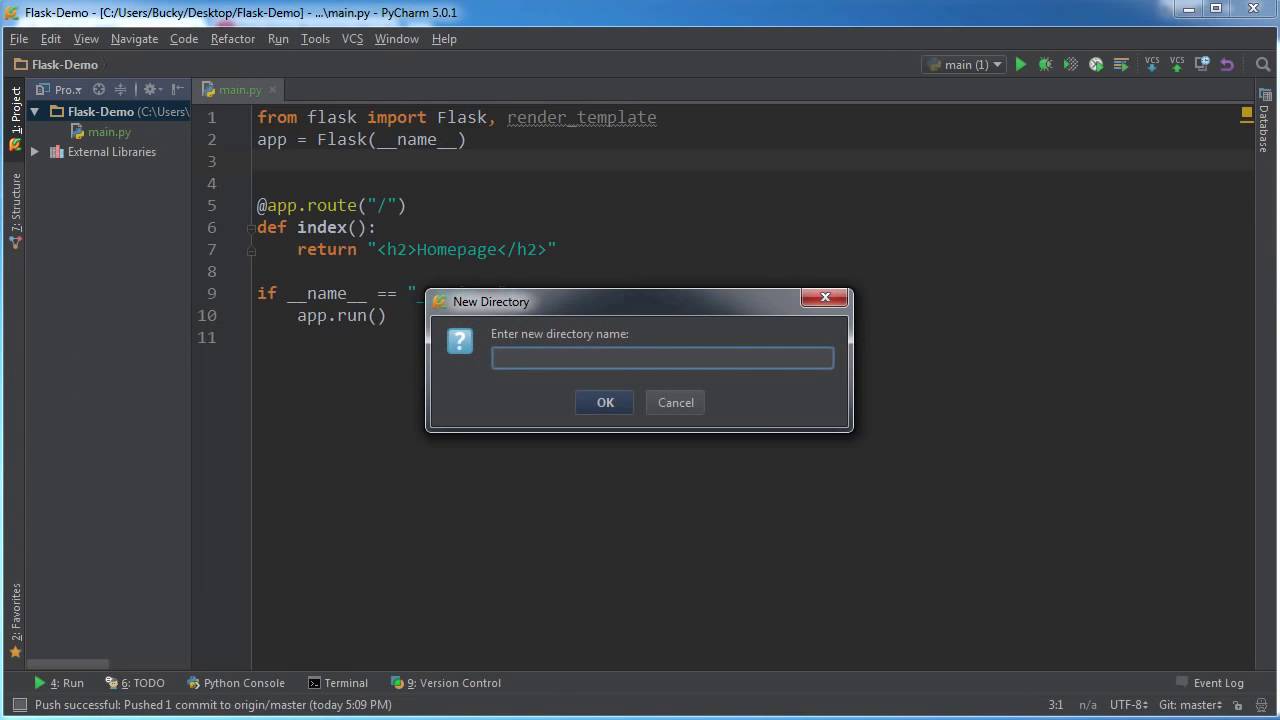Focus the new directory name field
Screen dimensions: 1280x720
coord(662,358)
